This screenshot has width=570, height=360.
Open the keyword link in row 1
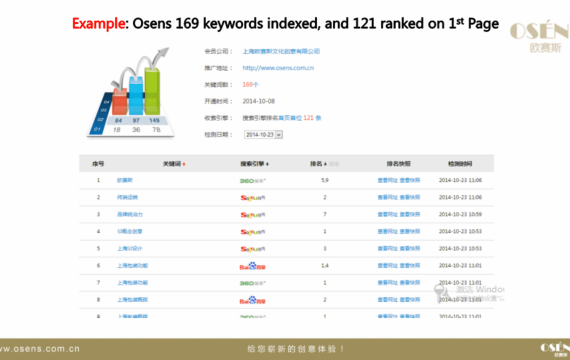pos(125,180)
